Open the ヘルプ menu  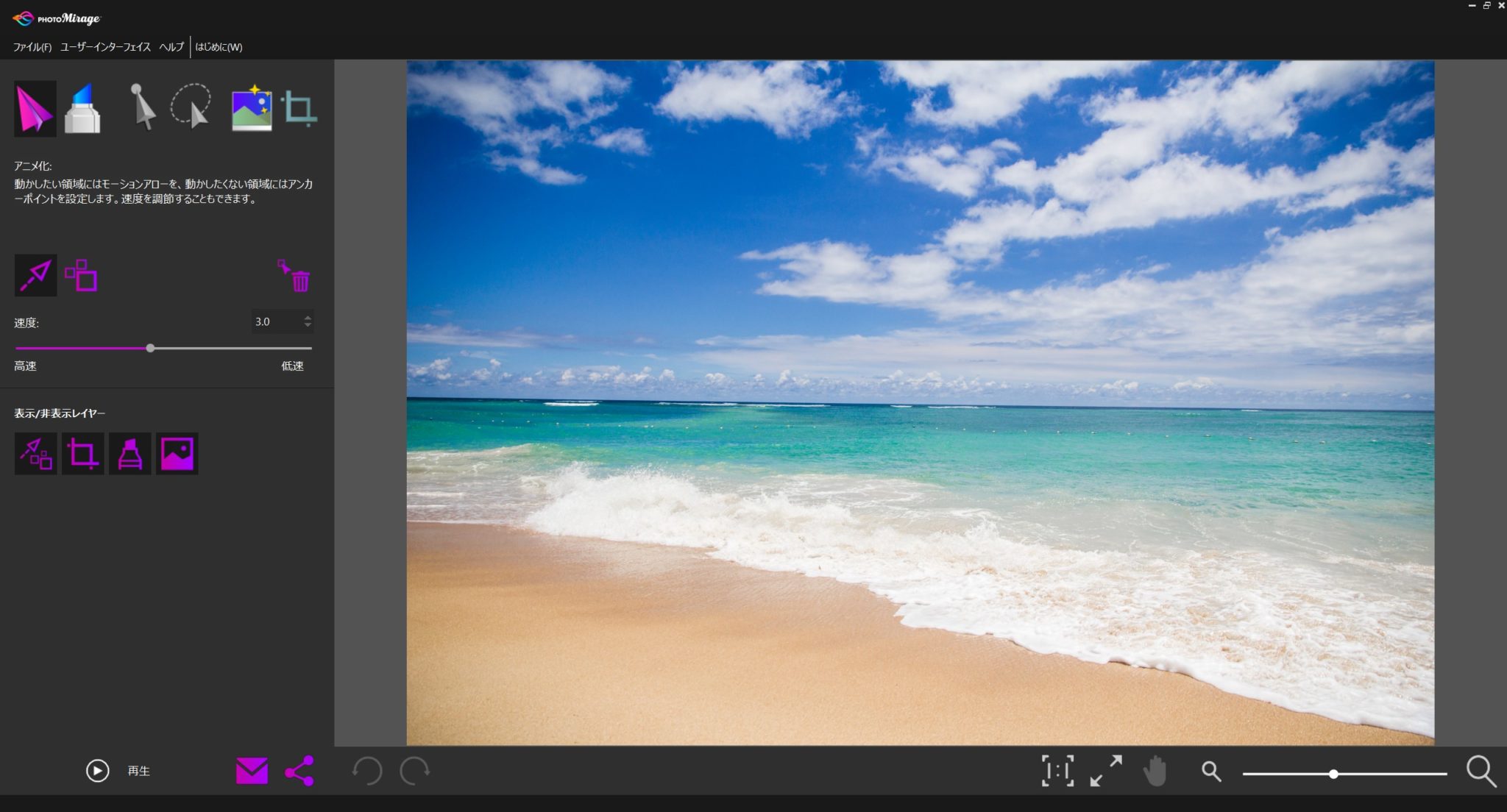[x=171, y=47]
